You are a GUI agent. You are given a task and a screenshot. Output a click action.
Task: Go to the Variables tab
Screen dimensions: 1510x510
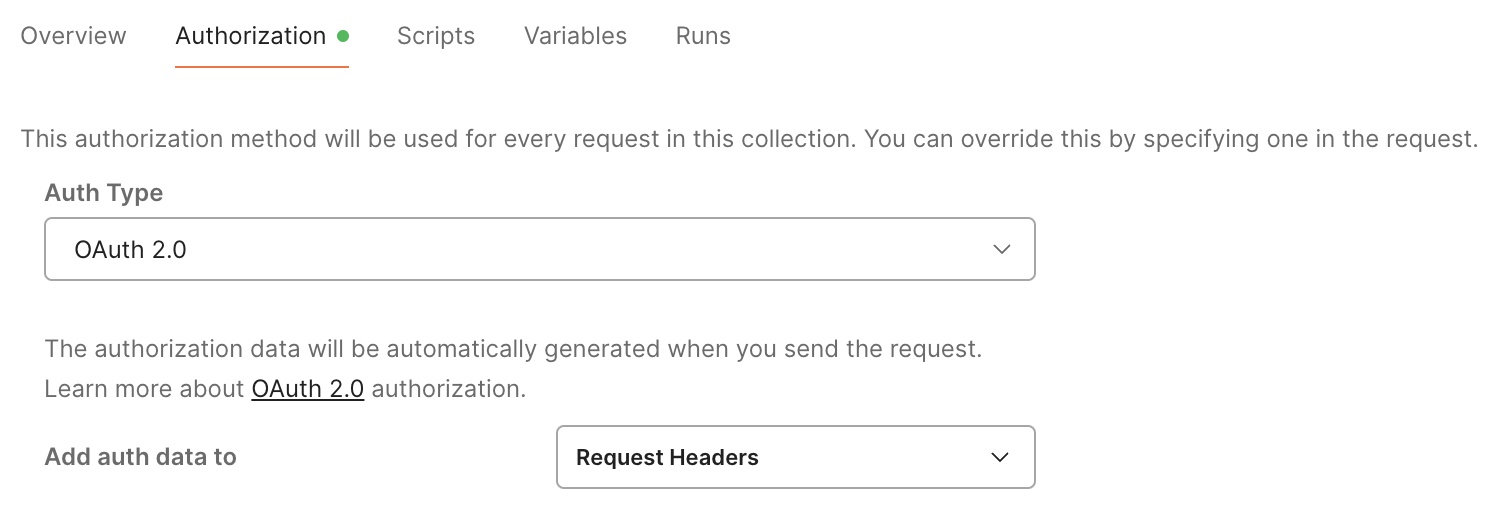tap(575, 36)
